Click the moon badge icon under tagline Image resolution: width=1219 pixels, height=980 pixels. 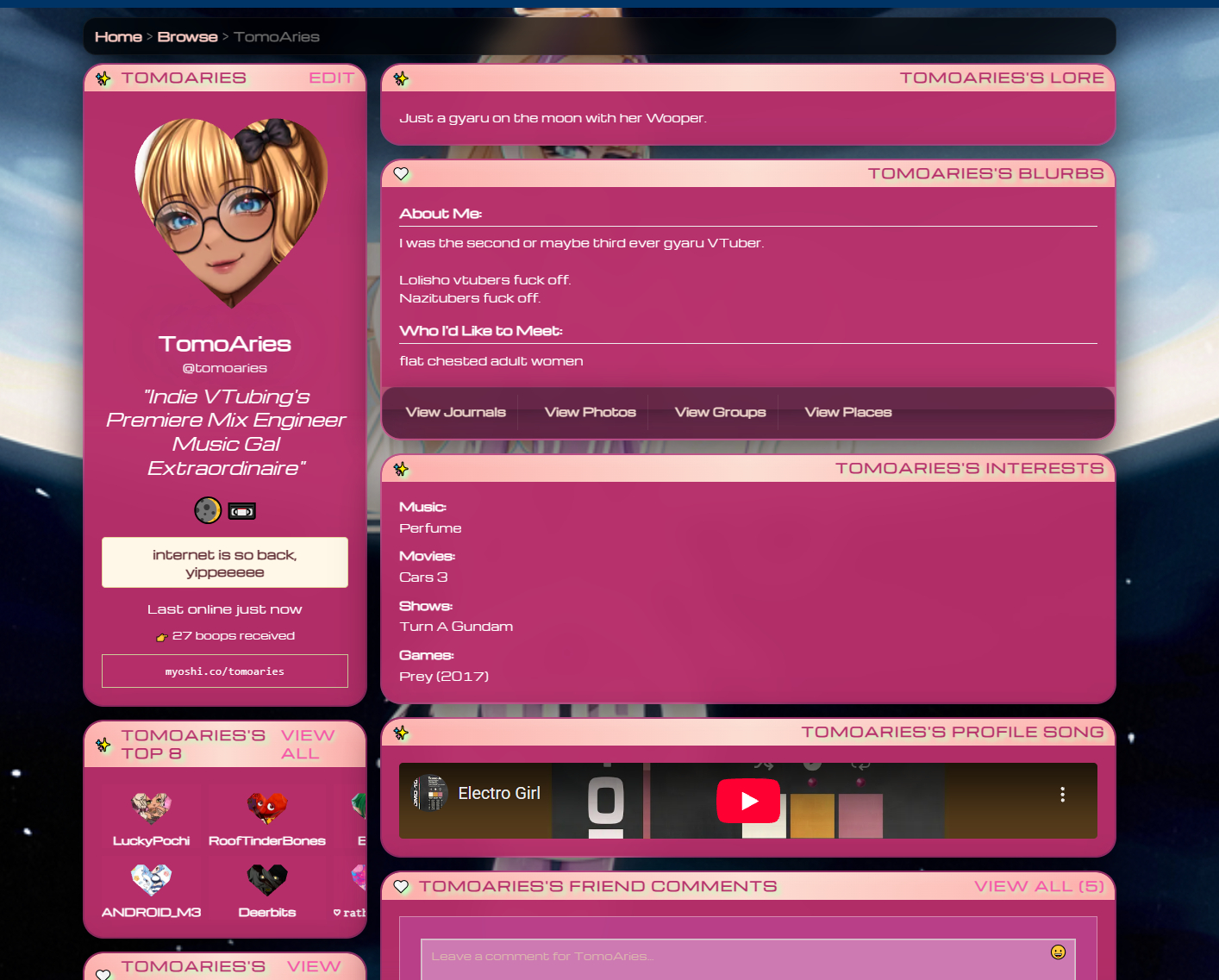point(207,510)
